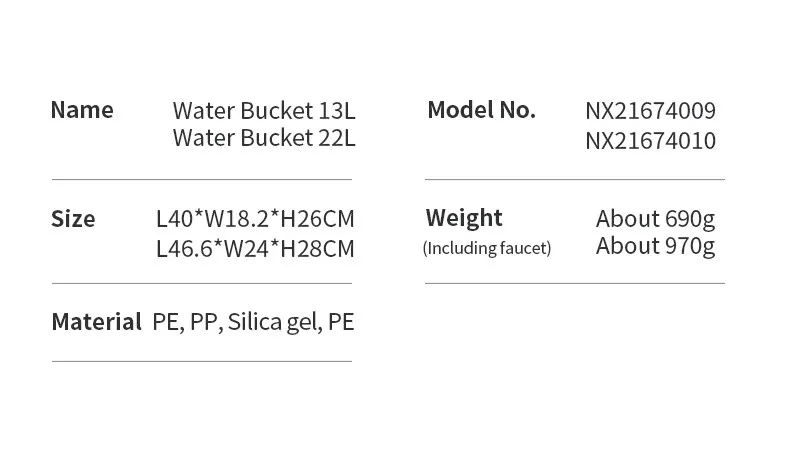Click the "Name" heading label
This screenshot has width=790, height=459.
pos(82,110)
